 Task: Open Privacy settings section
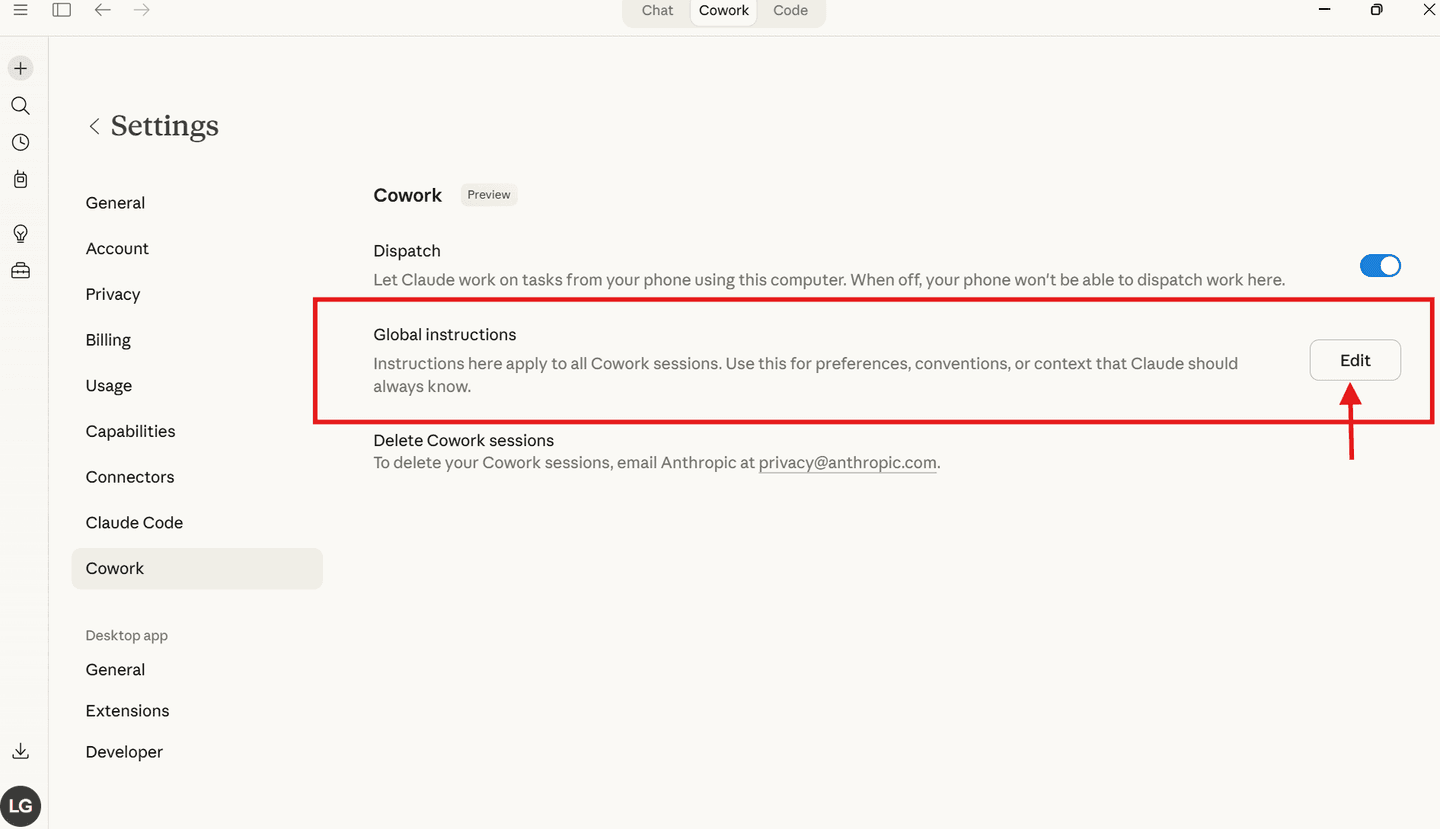[113, 295]
